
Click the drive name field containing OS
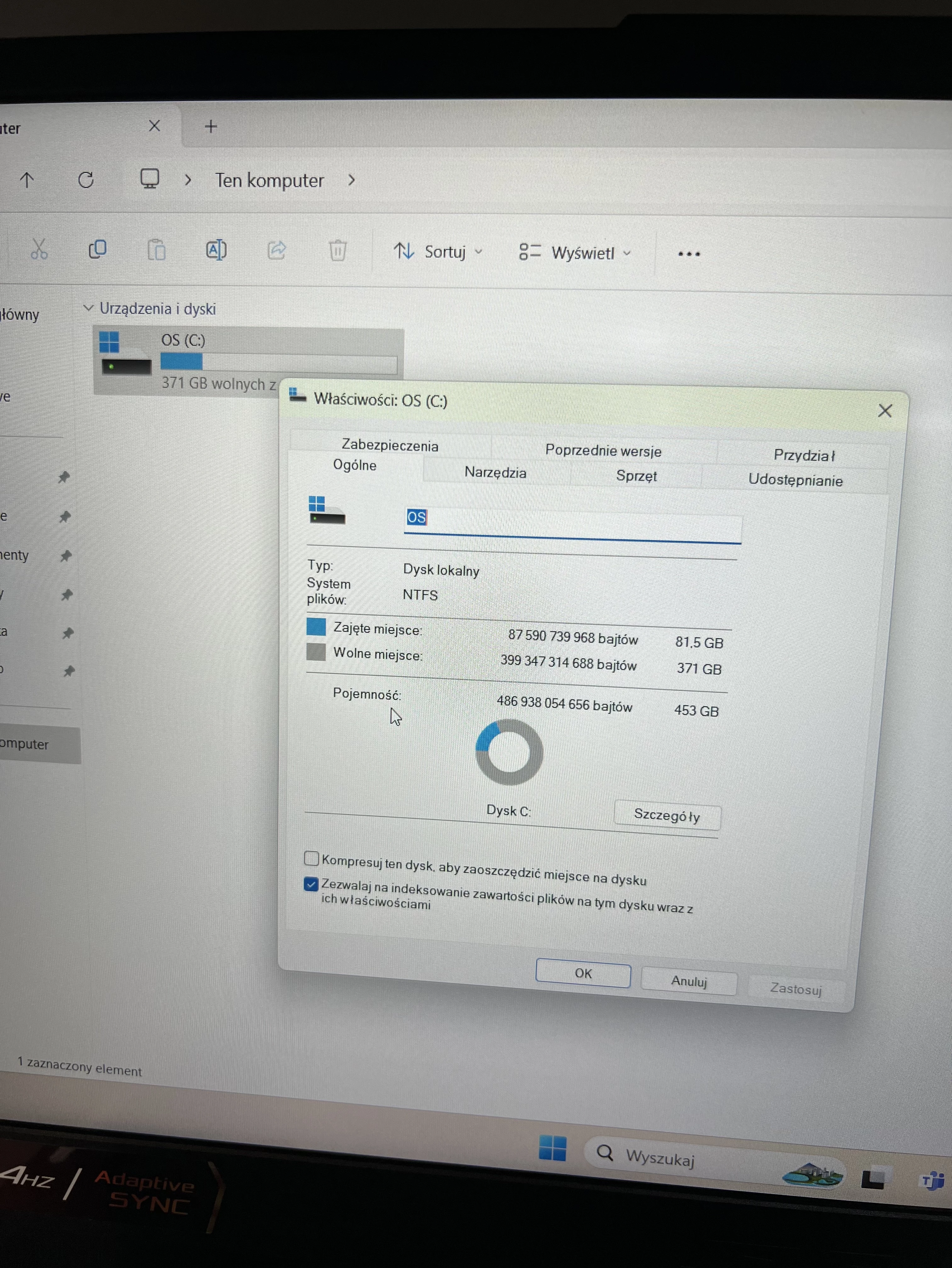click(573, 524)
